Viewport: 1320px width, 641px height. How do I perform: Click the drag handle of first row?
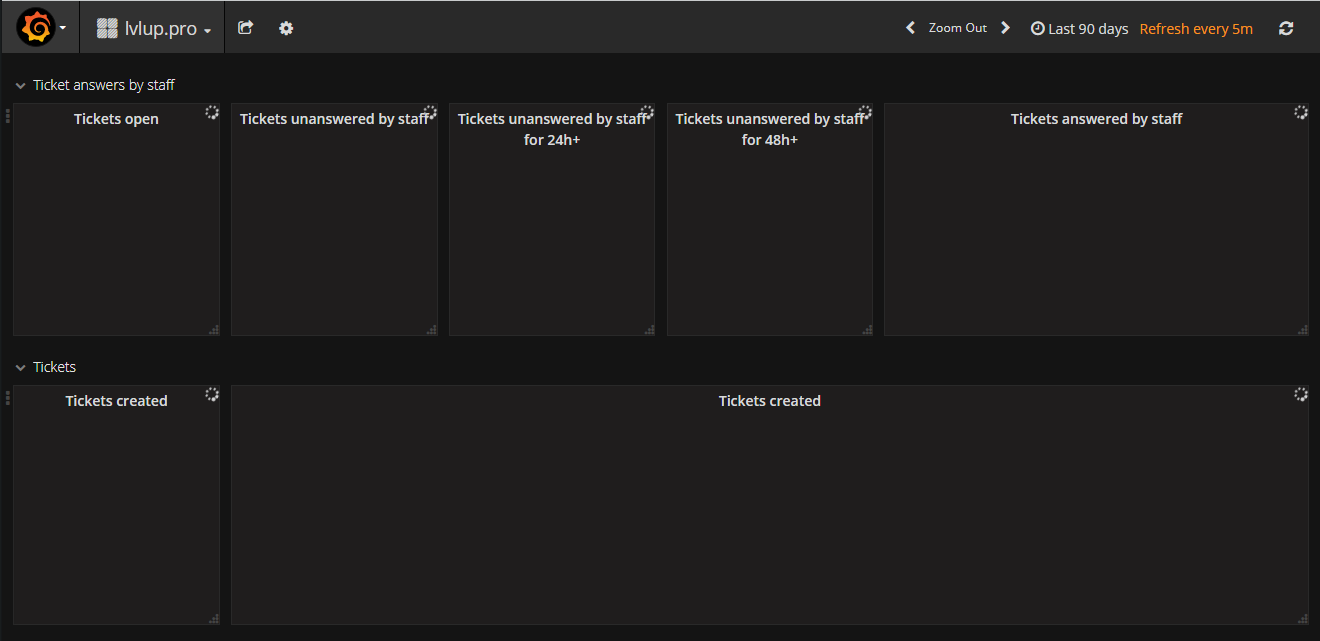coord(8,116)
